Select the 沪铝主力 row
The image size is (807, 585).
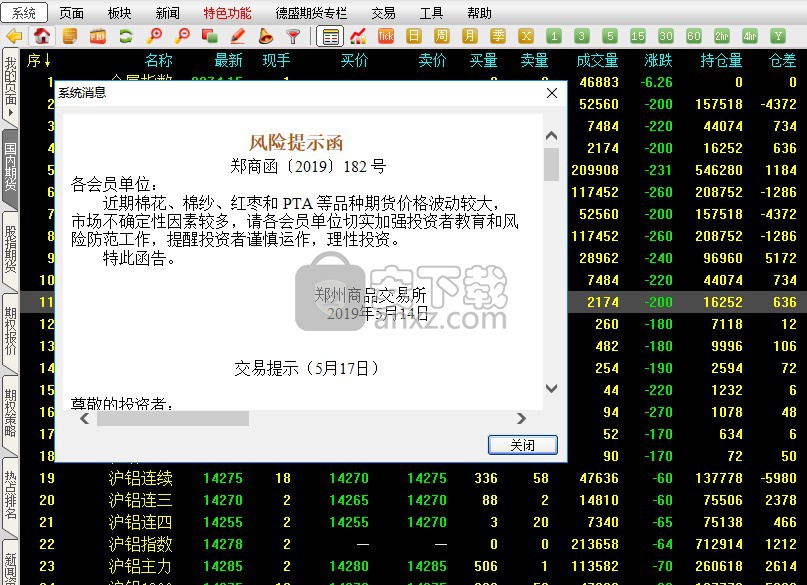pyautogui.click(x=413, y=566)
